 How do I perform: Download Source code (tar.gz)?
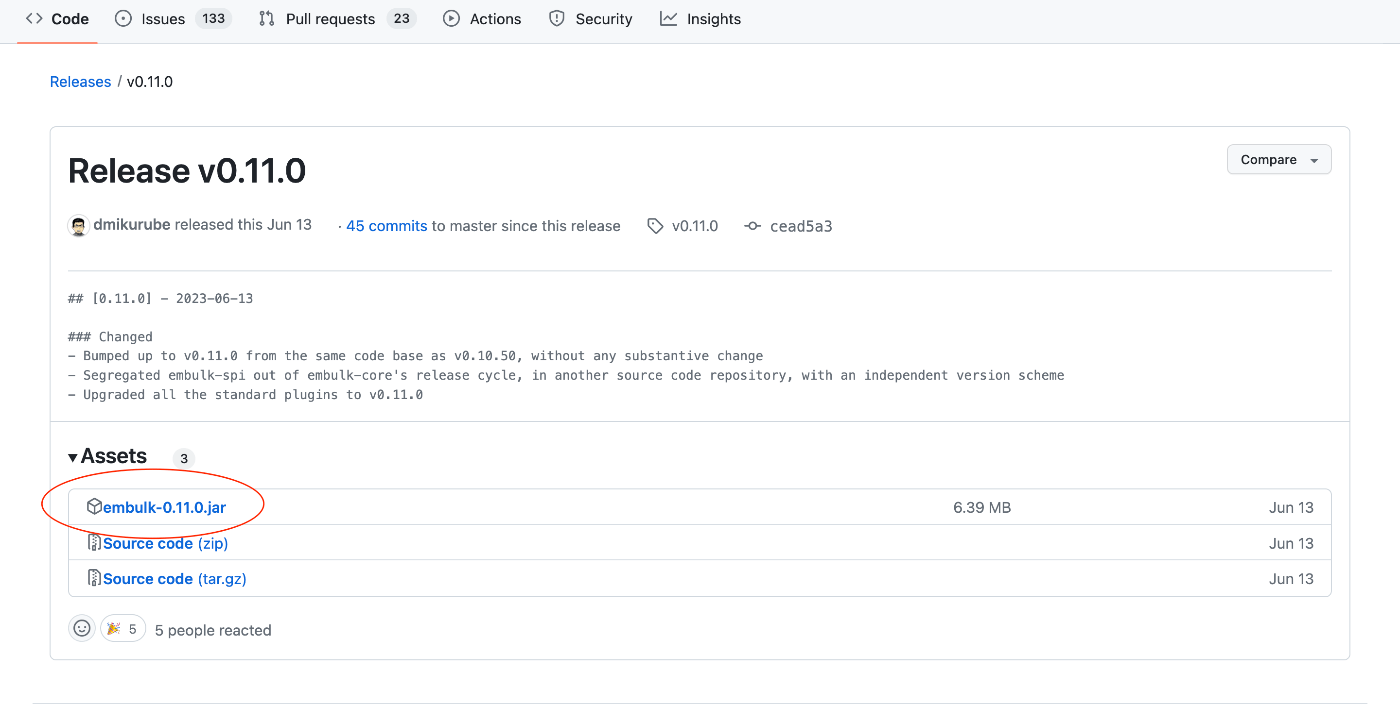tap(175, 579)
